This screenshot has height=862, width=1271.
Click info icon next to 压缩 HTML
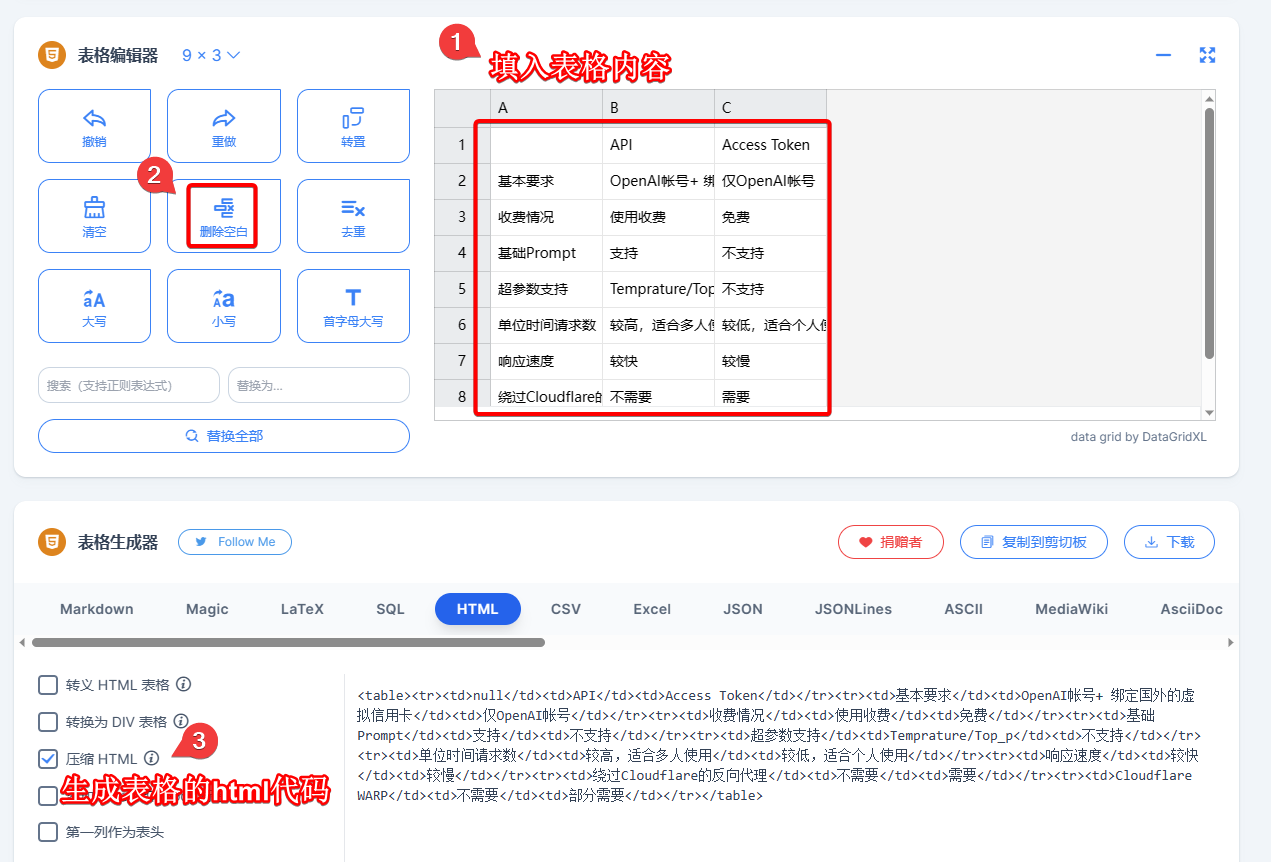tap(151, 758)
